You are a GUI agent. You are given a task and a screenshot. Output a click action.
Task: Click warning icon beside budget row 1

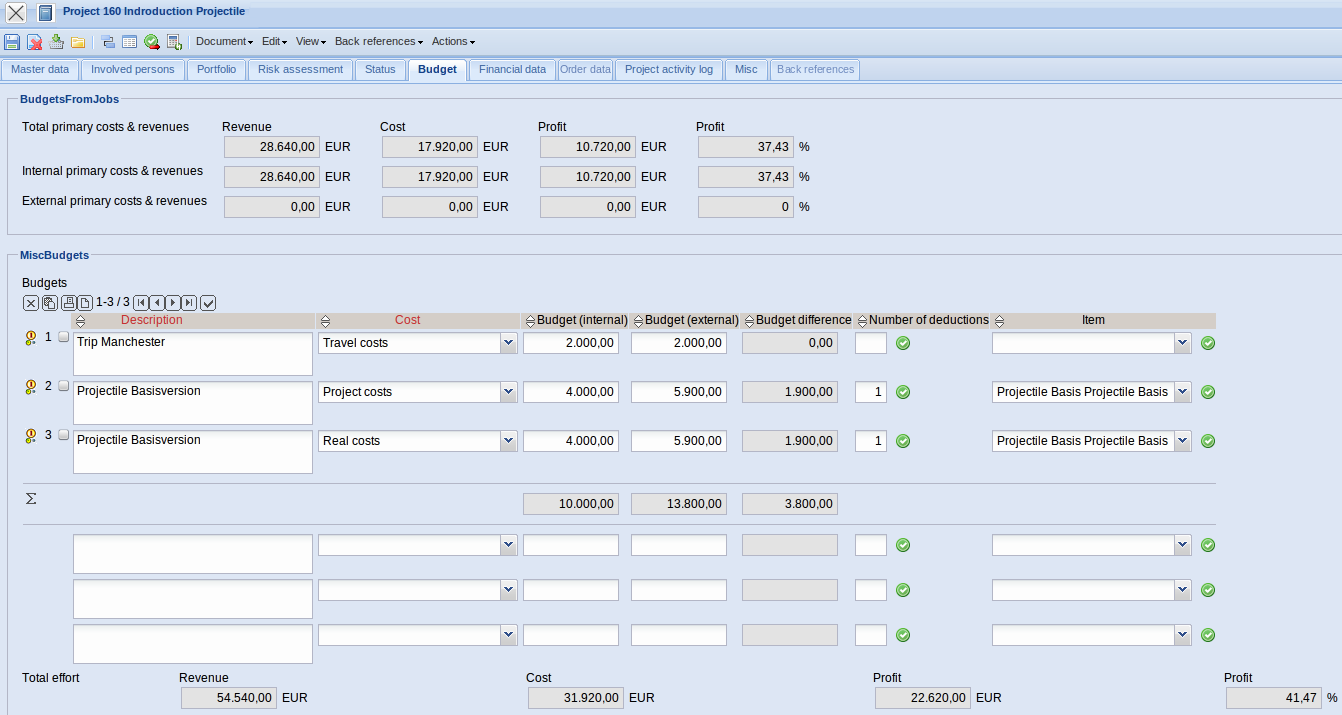(x=30, y=338)
